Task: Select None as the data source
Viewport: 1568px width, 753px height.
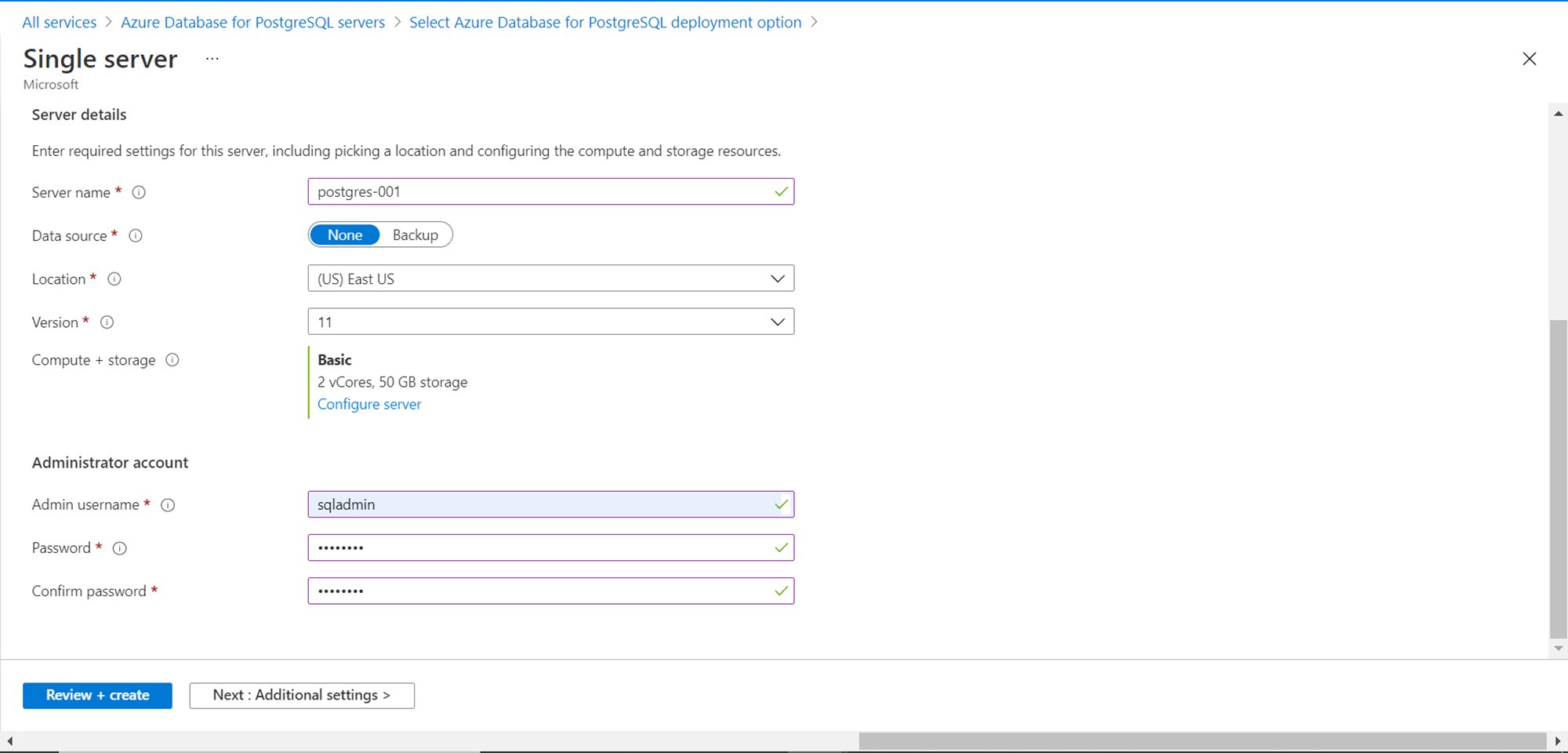Action: click(x=345, y=235)
